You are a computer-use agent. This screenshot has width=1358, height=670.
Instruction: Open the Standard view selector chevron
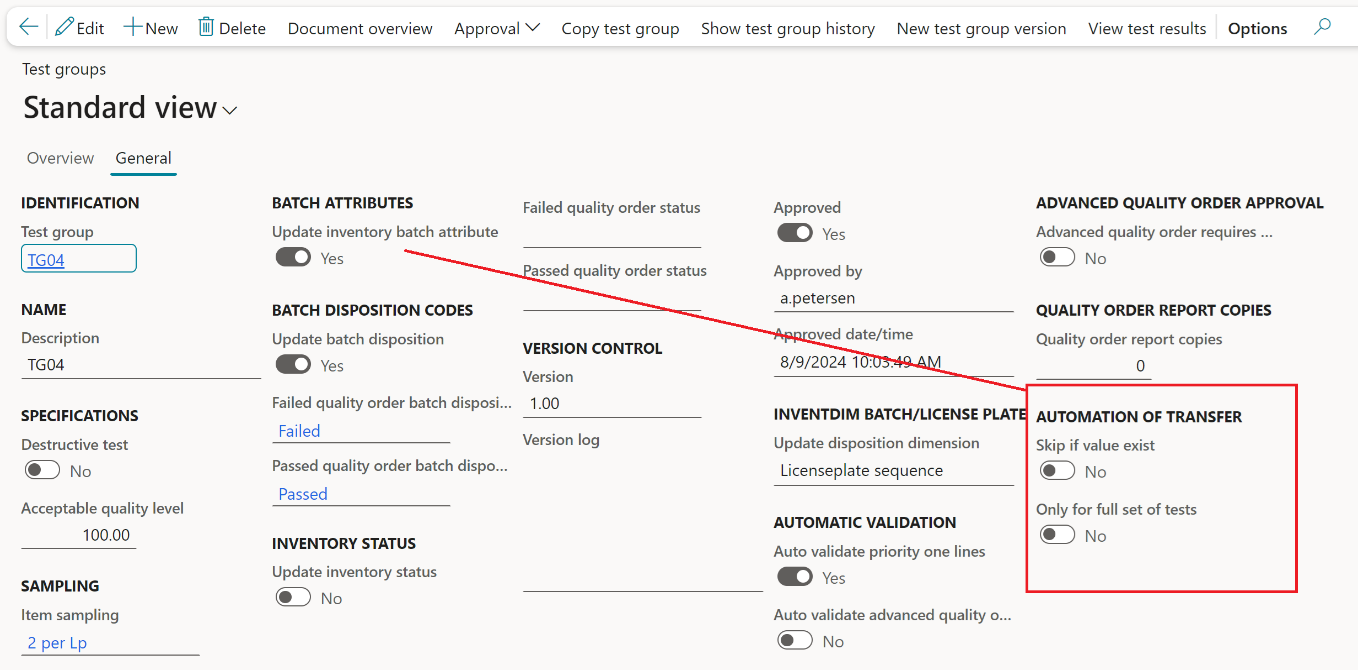(x=230, y=110)
